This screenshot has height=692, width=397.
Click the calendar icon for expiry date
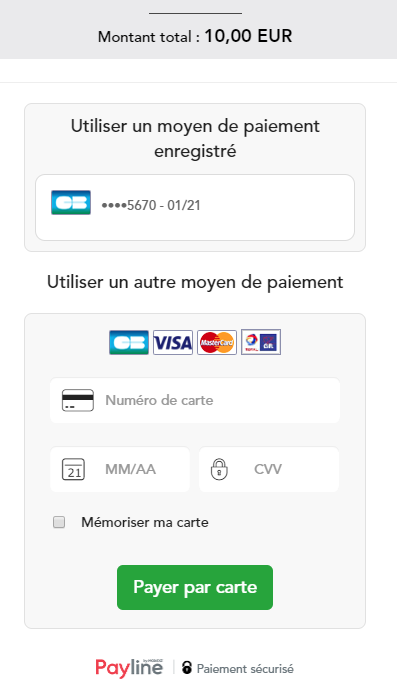pyautogui.click(x=73, y=469)
